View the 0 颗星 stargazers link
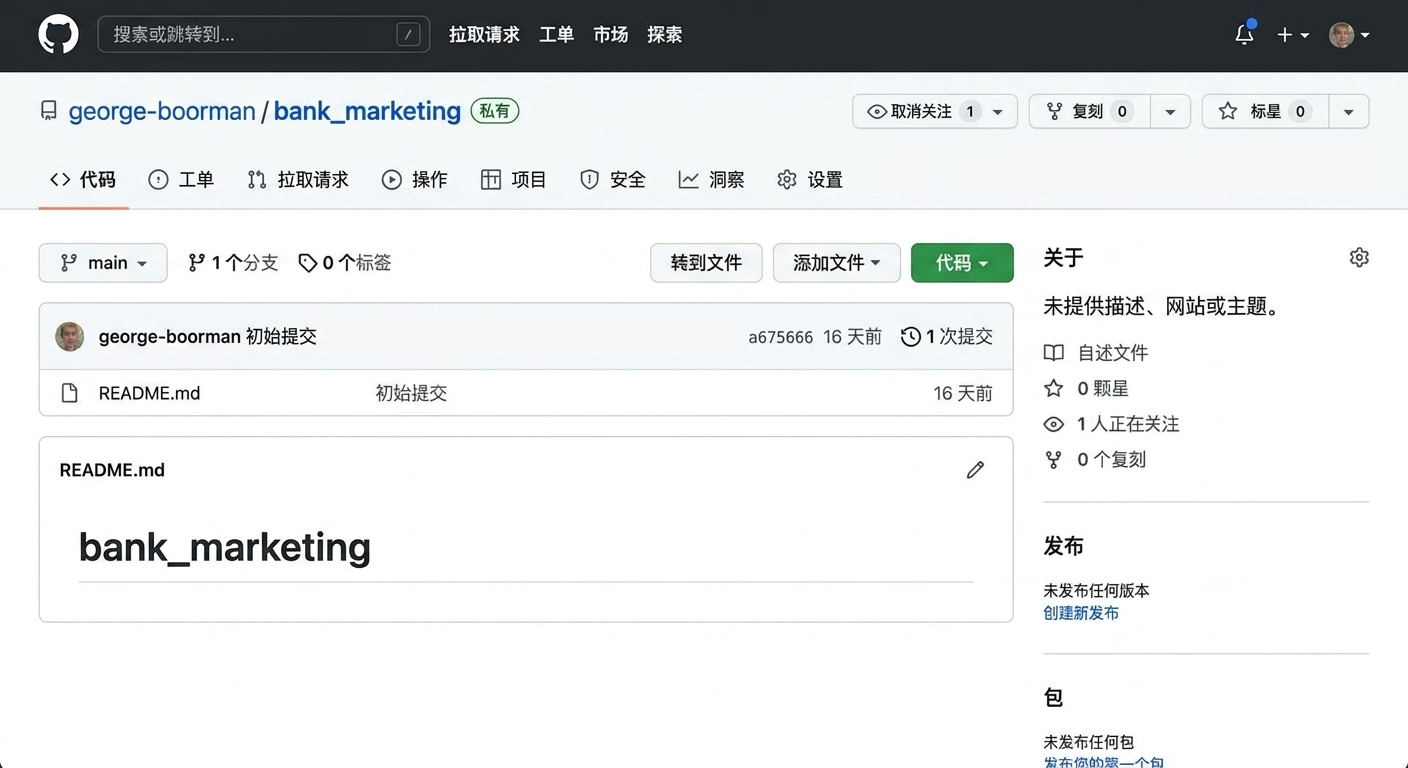1408x768 pixels. coord(1086,388)
